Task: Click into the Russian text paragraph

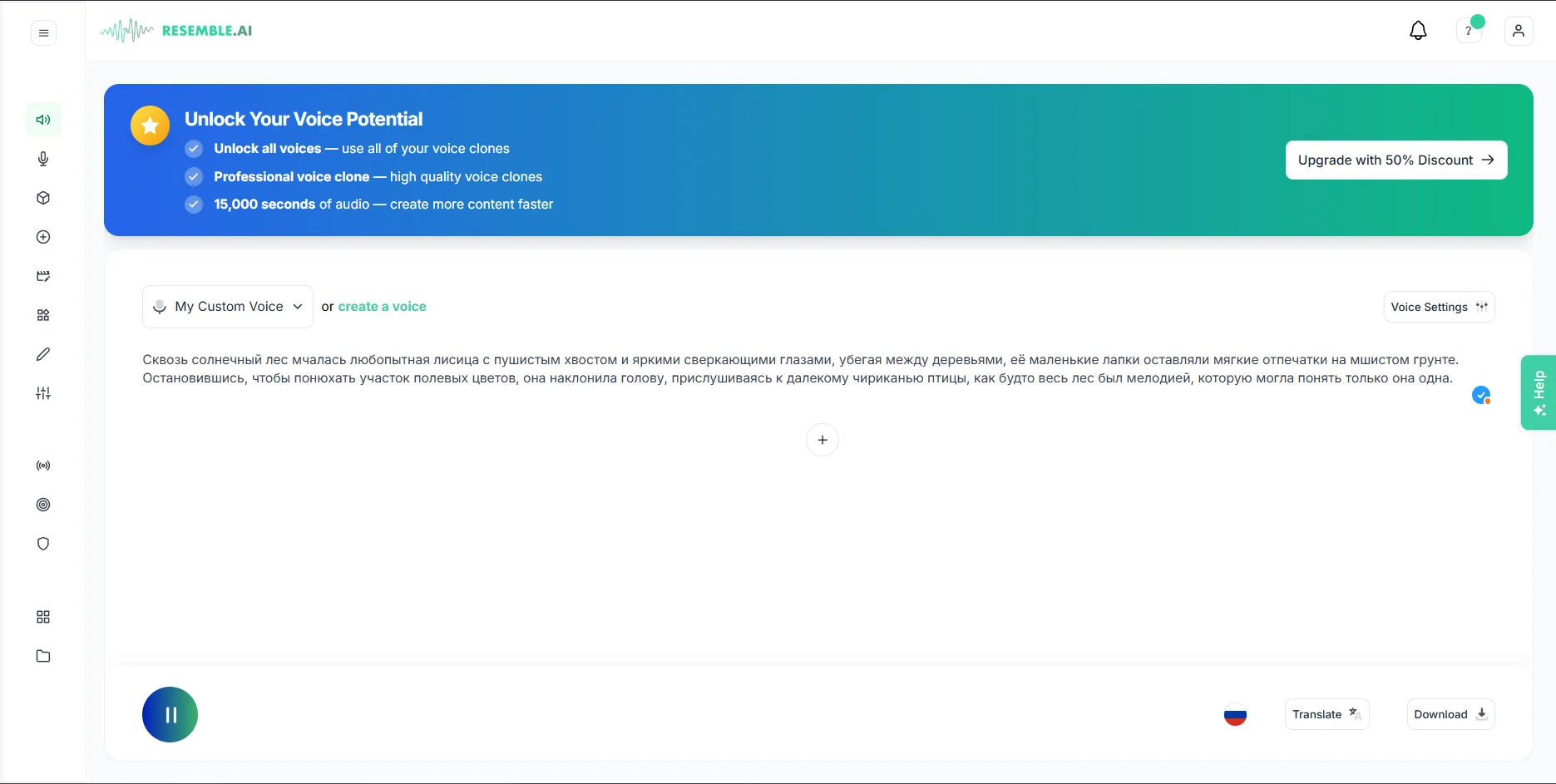Action: (x=800, y=369)
